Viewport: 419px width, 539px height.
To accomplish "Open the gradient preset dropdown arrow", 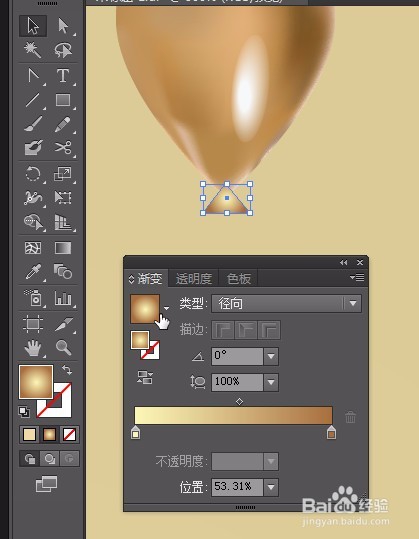I will tap(166, 308).
